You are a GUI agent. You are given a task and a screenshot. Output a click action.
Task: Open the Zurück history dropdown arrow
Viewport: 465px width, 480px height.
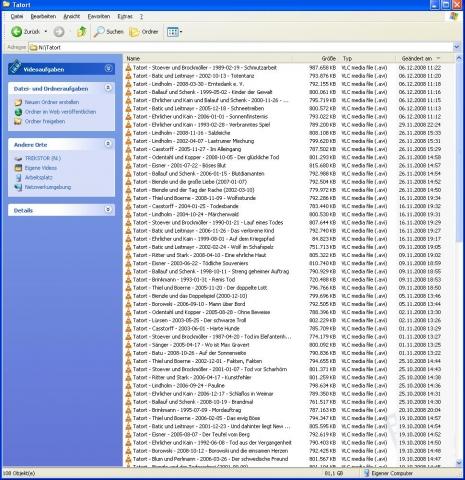46,32
